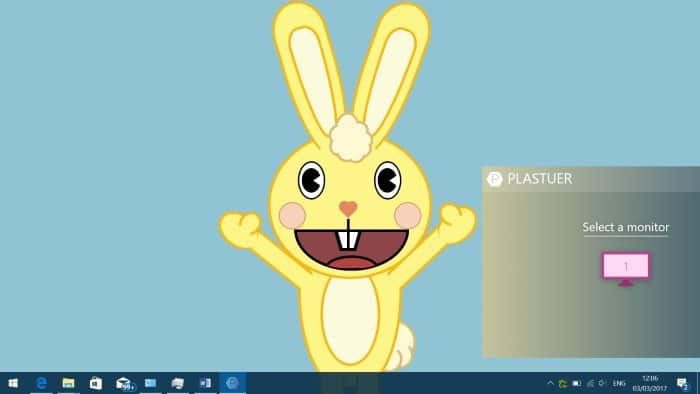The image size is (700, 394).
Task: Launch Microsoft Edge from taskbar
Action: click(x=42, y=383)
